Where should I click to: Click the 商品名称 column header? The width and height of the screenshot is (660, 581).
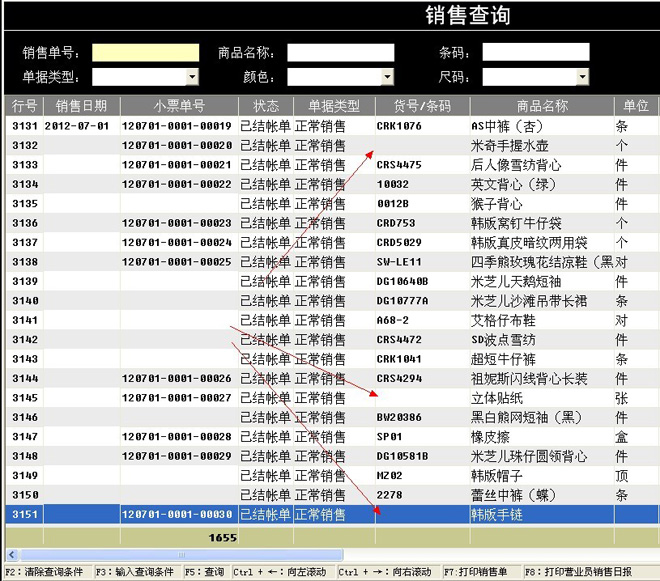[542, 106]
